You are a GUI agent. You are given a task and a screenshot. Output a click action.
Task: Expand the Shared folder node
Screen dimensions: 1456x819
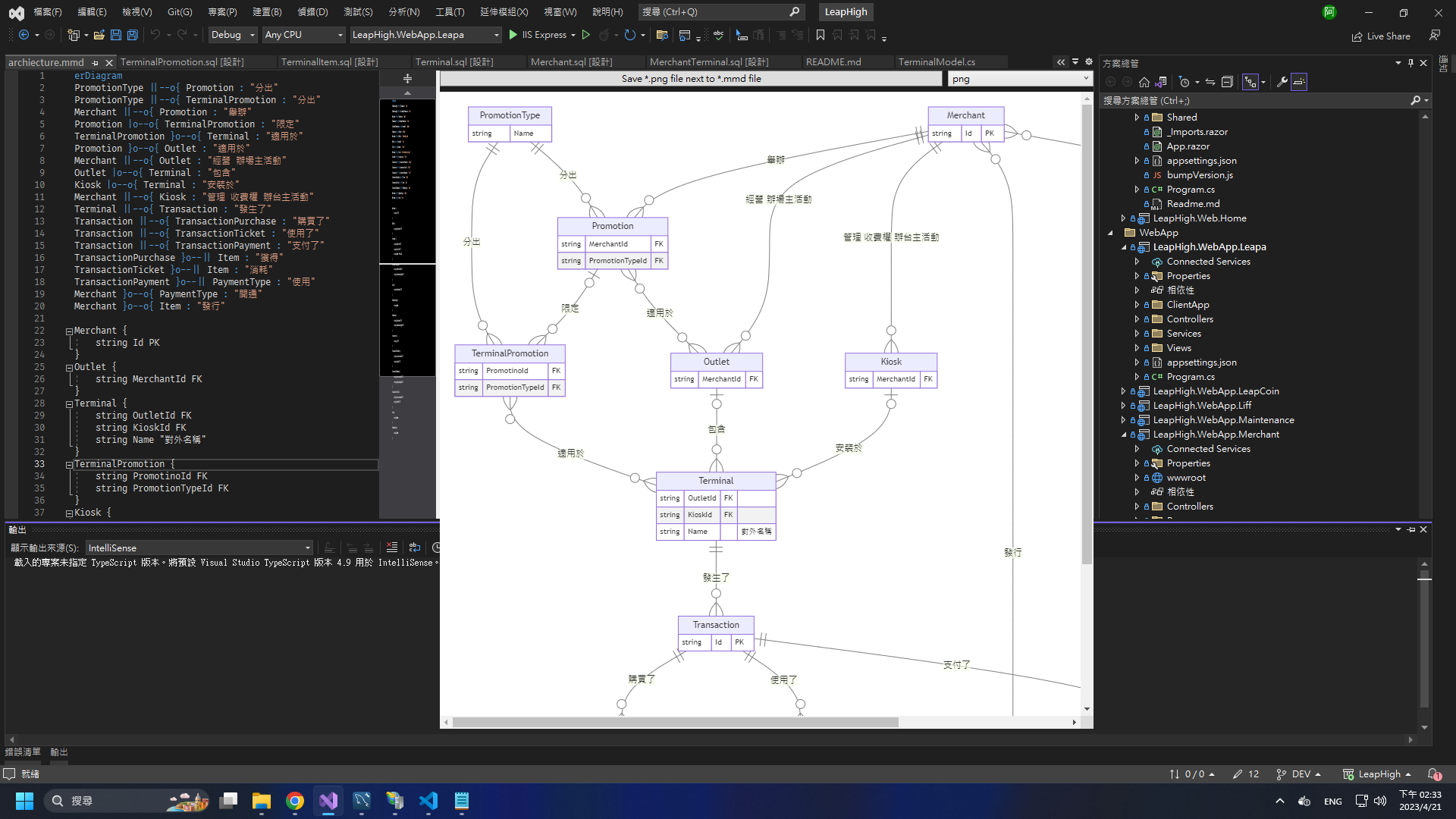[1137, 118]
